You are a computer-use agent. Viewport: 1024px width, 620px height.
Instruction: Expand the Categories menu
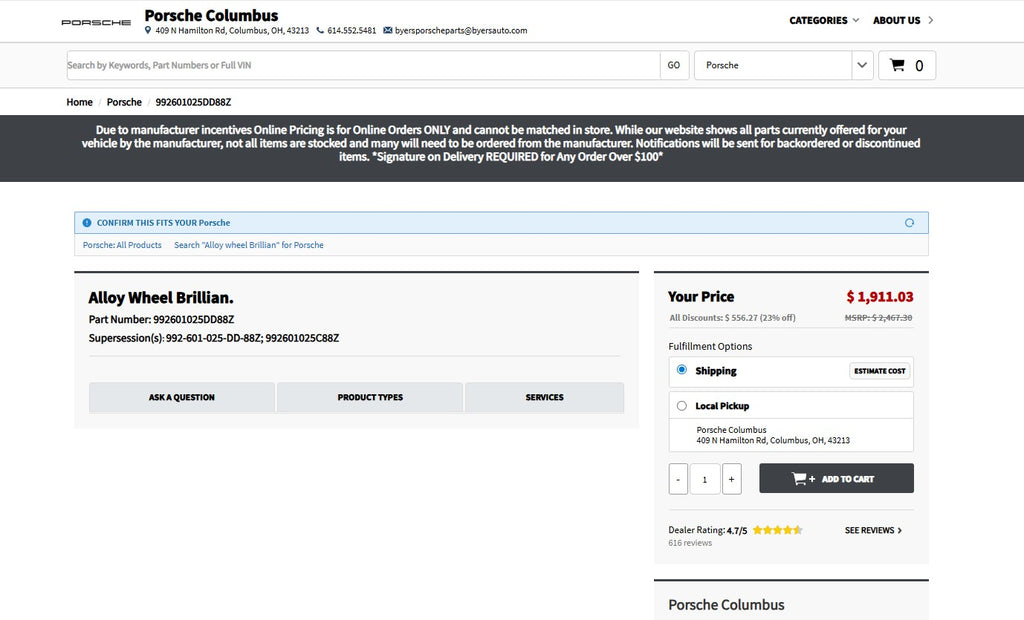[x=824, y=20]
